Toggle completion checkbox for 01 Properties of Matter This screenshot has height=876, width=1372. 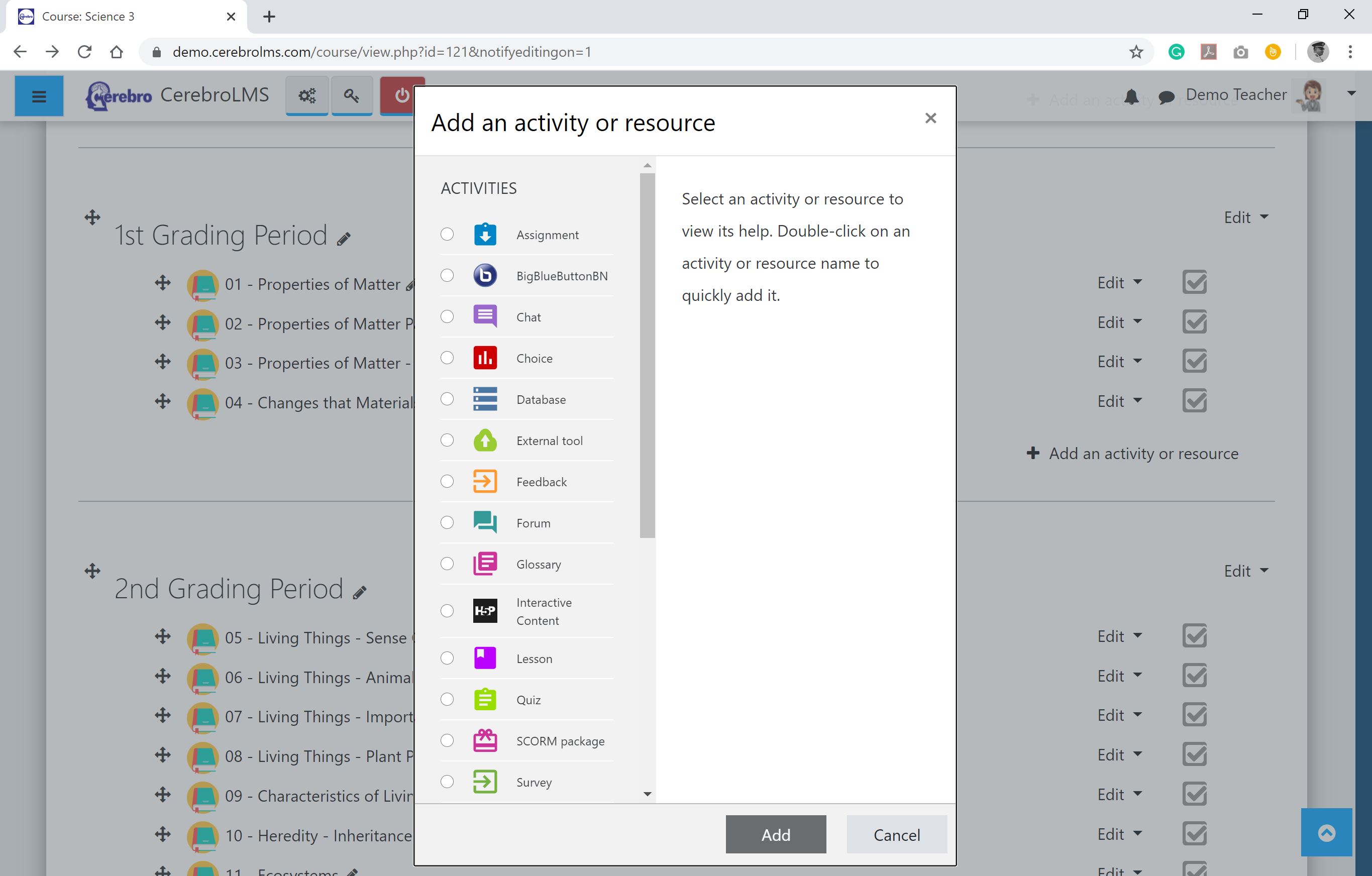click(1194, 282)
